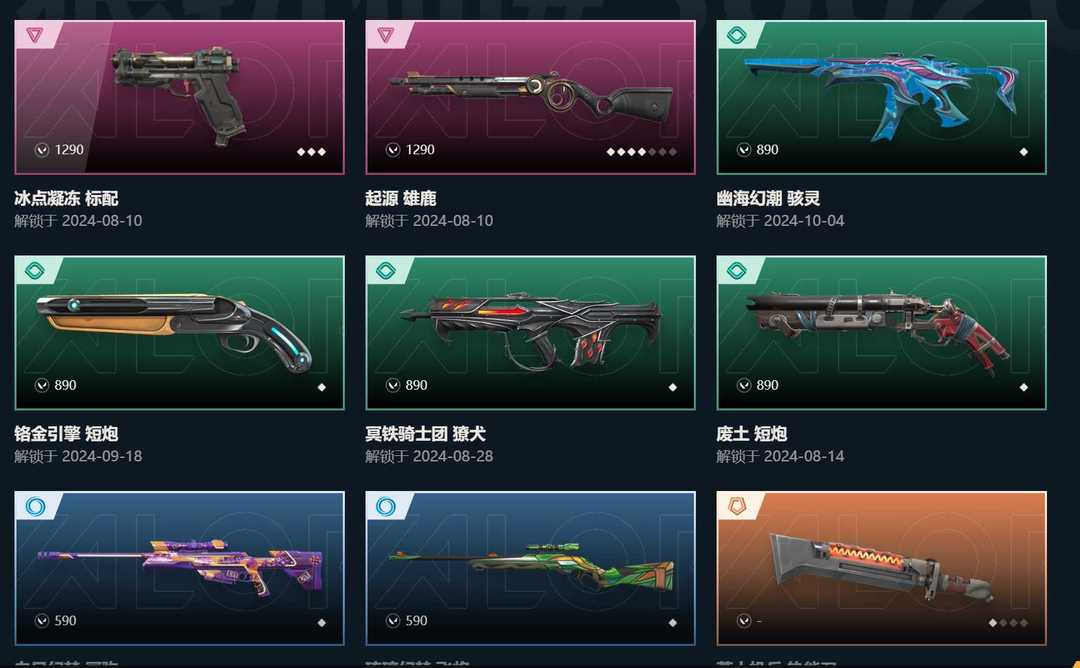Screen dimensions: 1080x668
Task: Click the green tier icon on 废土 短炮 card
Action: point(736,270)
